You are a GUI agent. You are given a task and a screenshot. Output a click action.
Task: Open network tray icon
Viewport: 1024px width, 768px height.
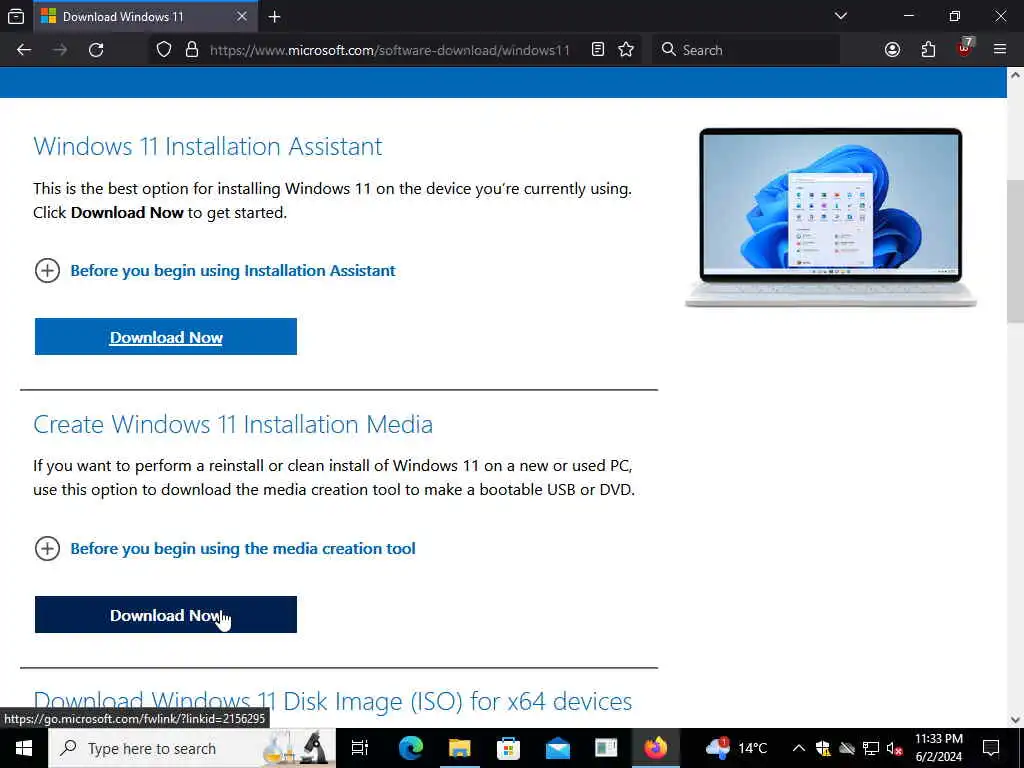(871, 748)
